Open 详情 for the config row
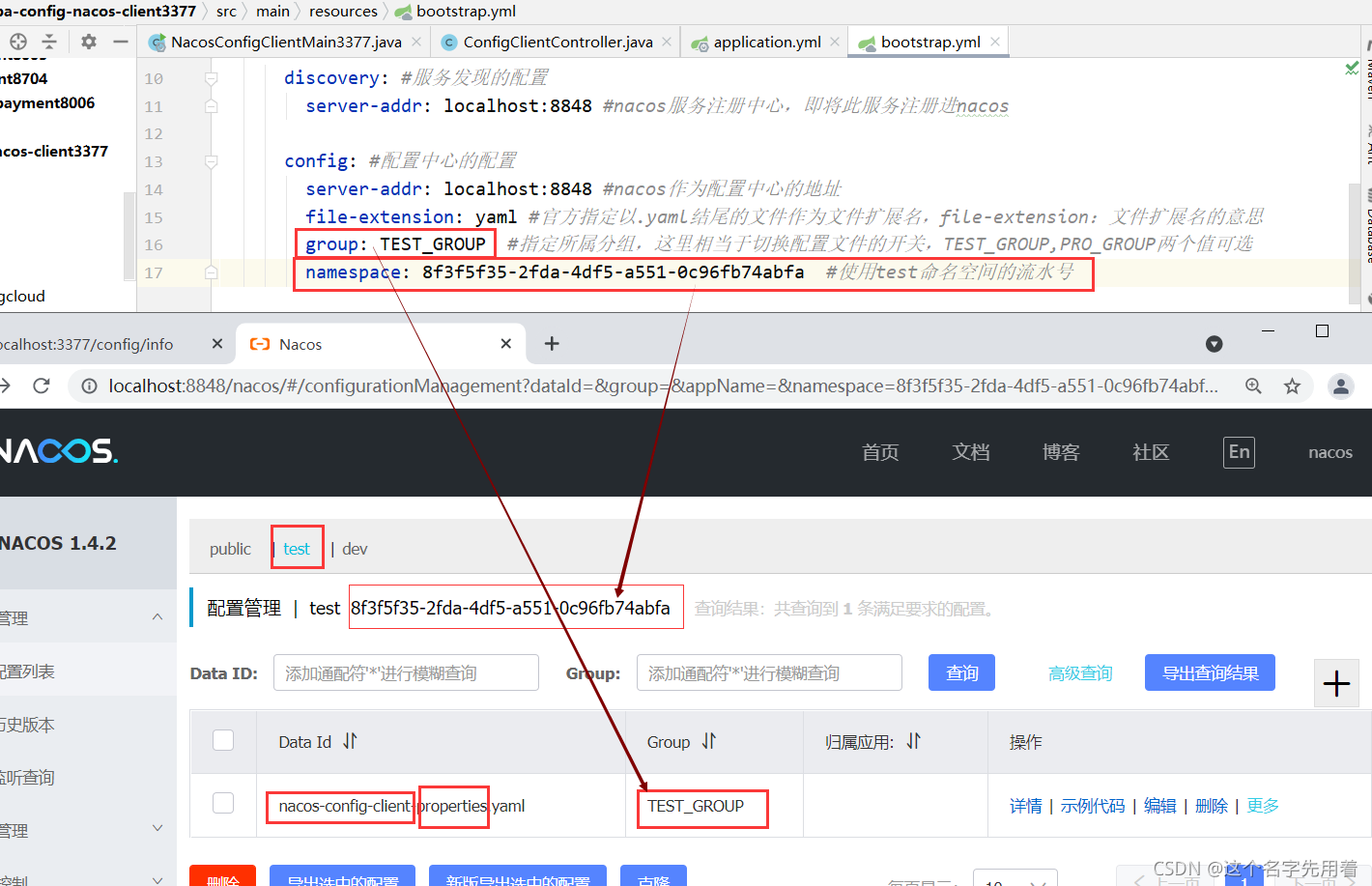The width and height of the screenshot is (1372, 886). (1025, 806)
